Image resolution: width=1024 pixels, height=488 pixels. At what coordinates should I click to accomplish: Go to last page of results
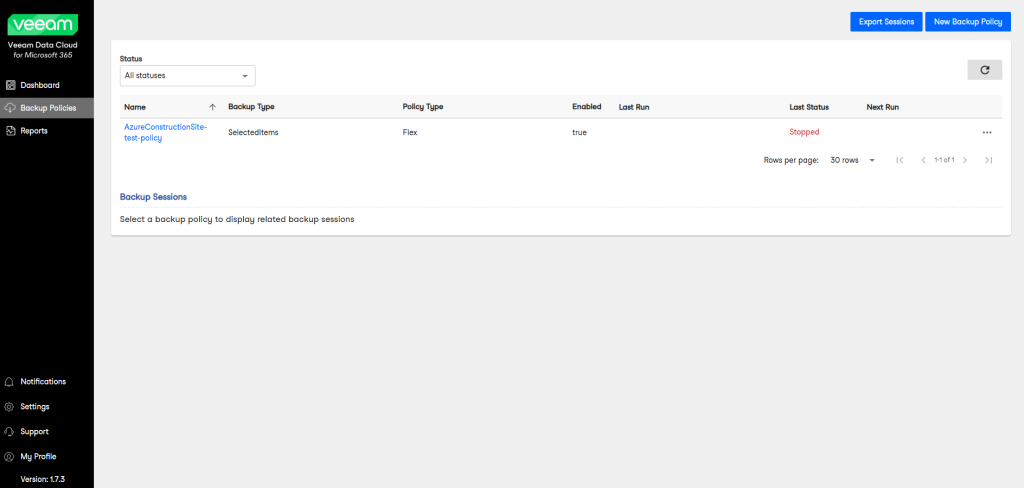pos(989,160)
